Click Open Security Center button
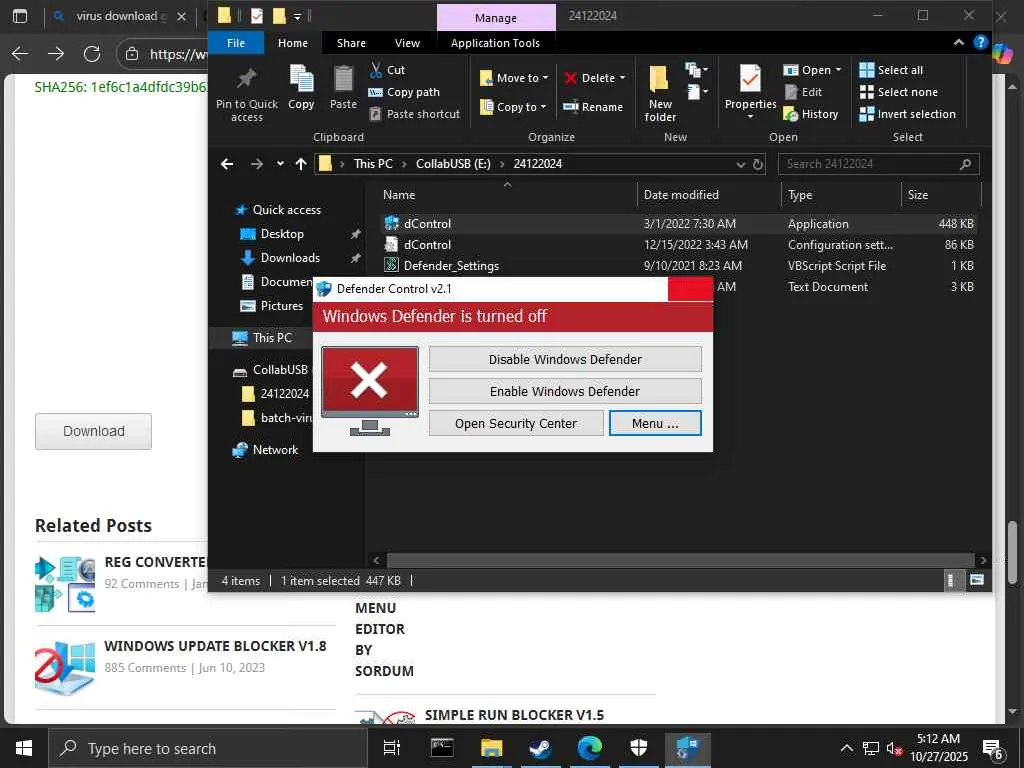This screenshot has width=1024, height=768. (x=516, y=423)
